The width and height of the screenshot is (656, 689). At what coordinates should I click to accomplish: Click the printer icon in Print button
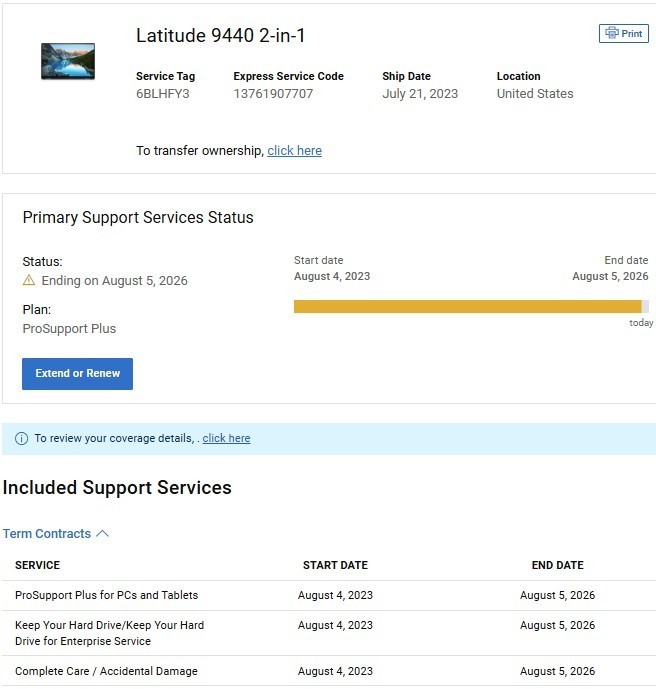point(612,33)
